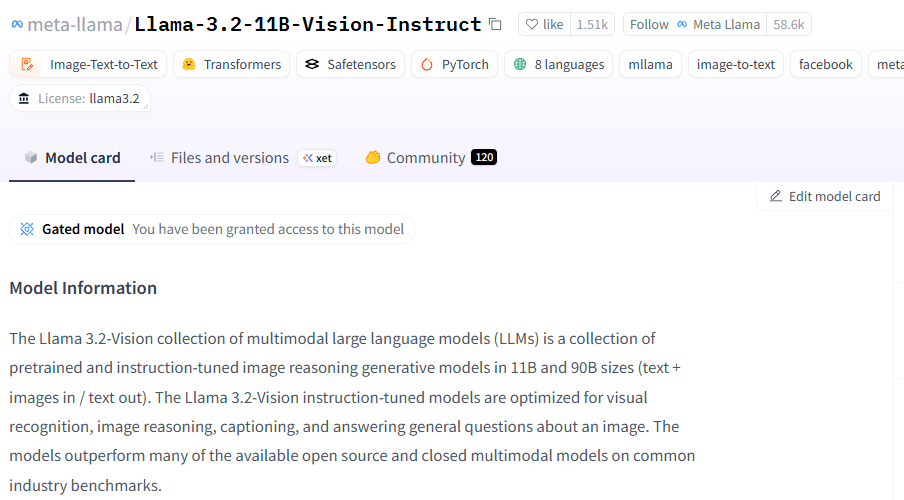
Task: Click Edit model card button
Action: click(825, 196)
